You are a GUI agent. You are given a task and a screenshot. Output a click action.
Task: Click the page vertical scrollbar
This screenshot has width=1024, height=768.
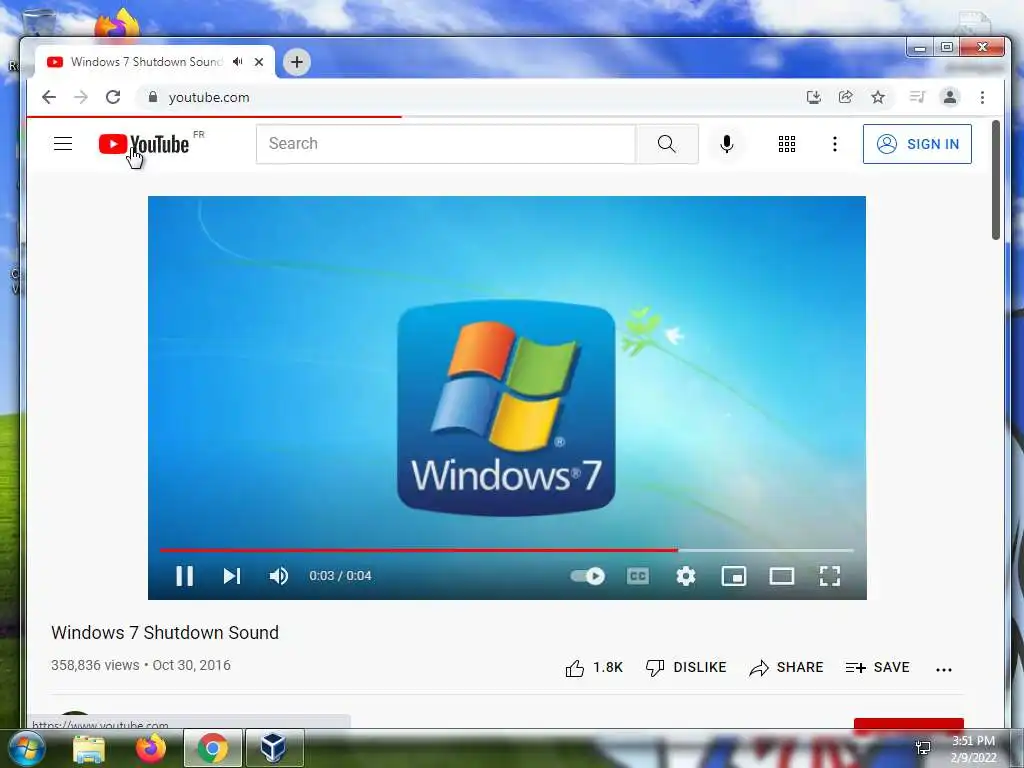pyautogui.click(x=995, y=180)
